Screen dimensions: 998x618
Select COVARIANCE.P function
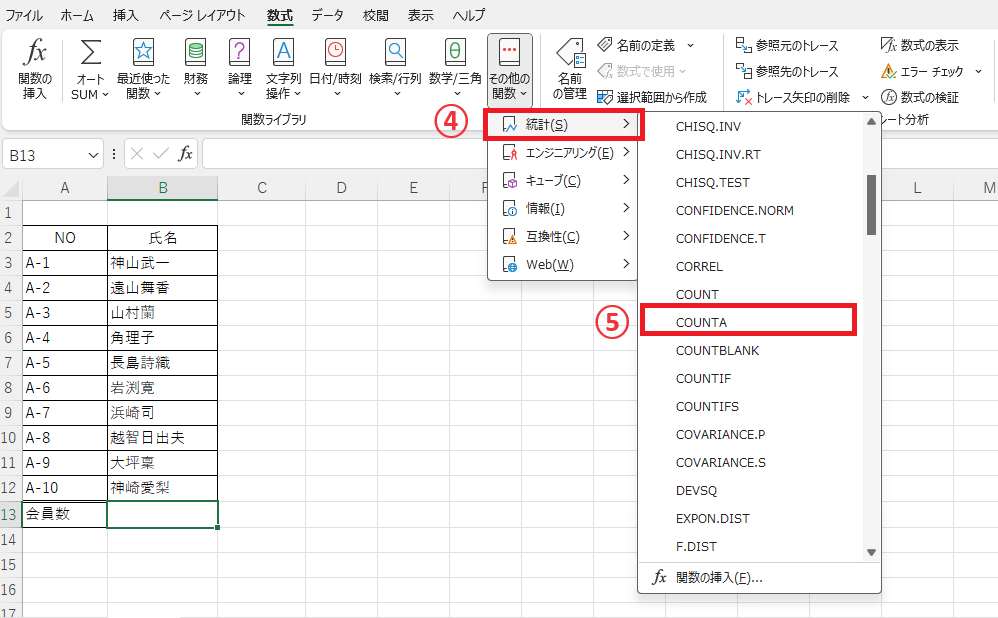pos(720,435)
